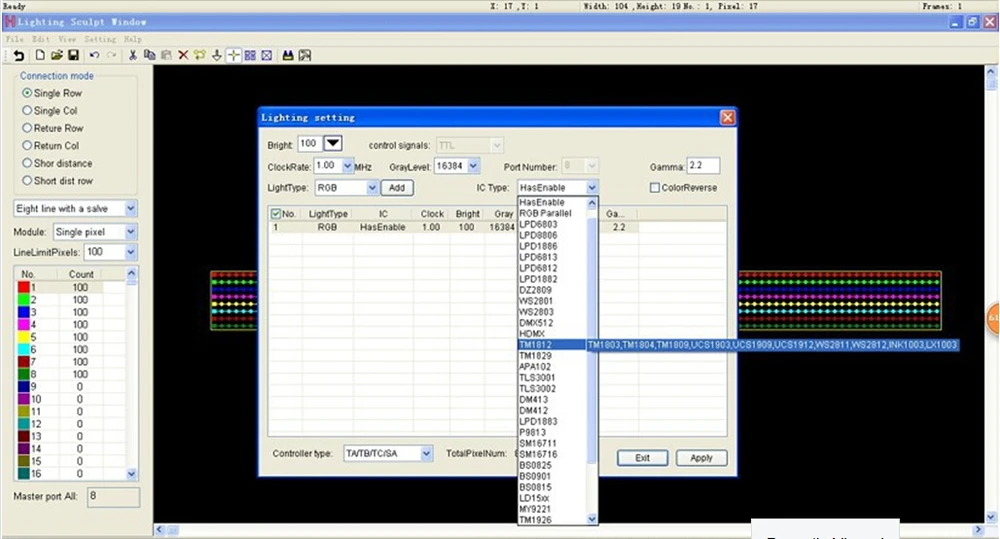
Task: Click the Apply button
Action: [x=701, y=458]
